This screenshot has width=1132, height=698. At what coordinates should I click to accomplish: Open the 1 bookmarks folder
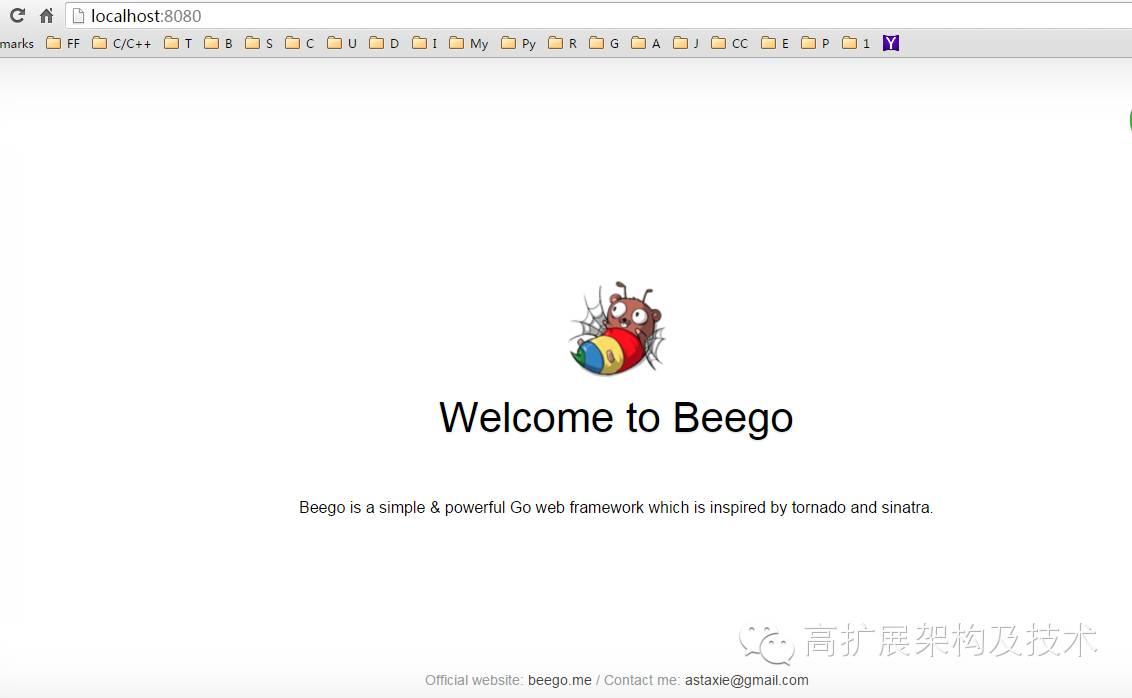tap(855, 43)
